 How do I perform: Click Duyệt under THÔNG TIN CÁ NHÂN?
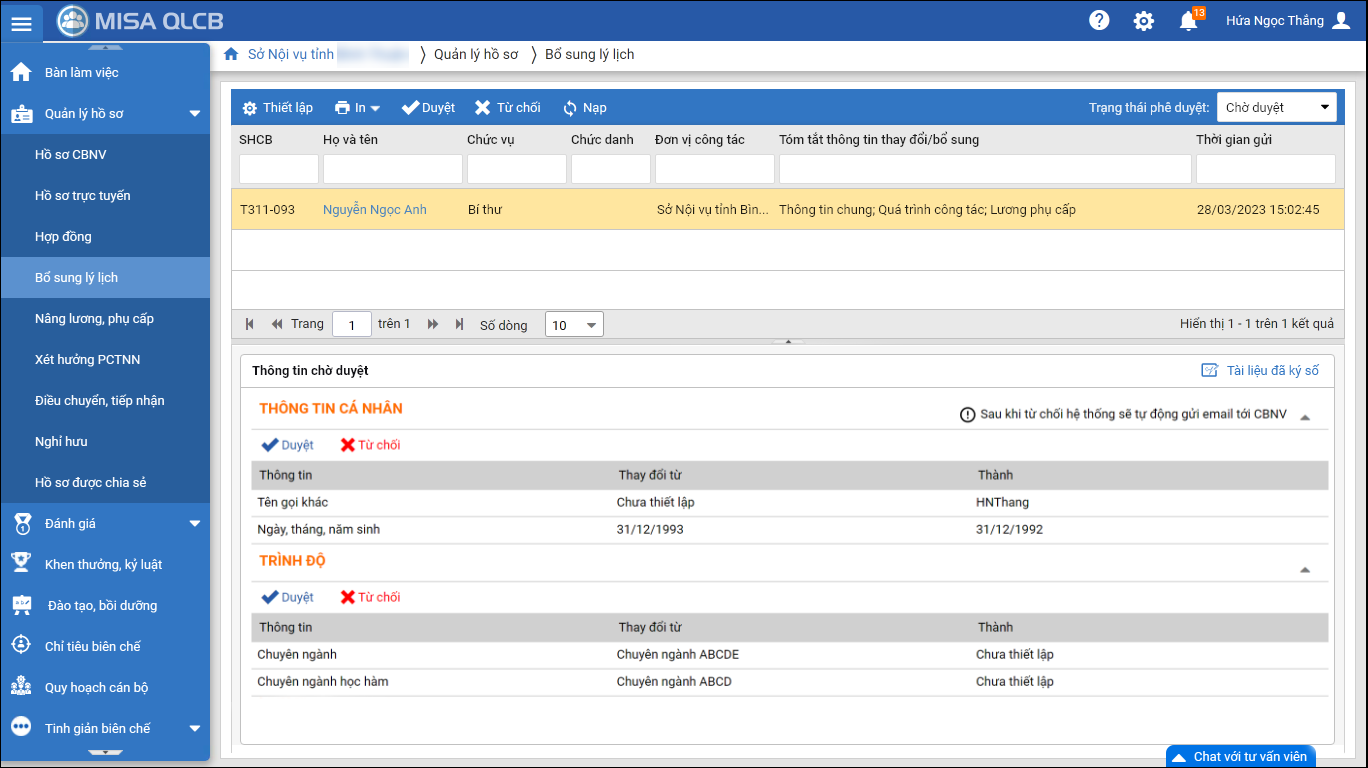click(x=287, y=445)
